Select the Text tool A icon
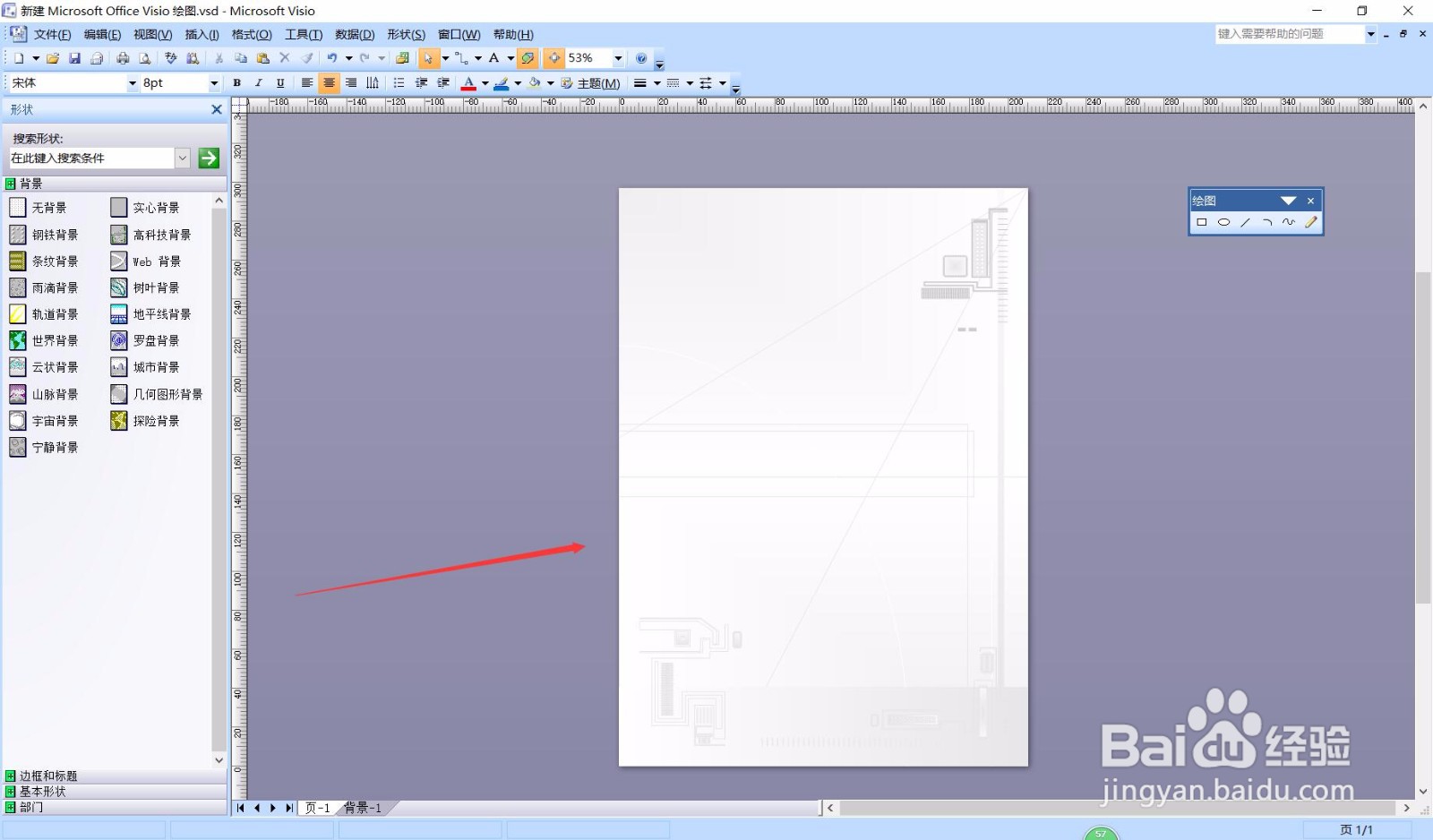This screenshot has width=1433, height=840. pyautogui.click(x=493, y=58)
